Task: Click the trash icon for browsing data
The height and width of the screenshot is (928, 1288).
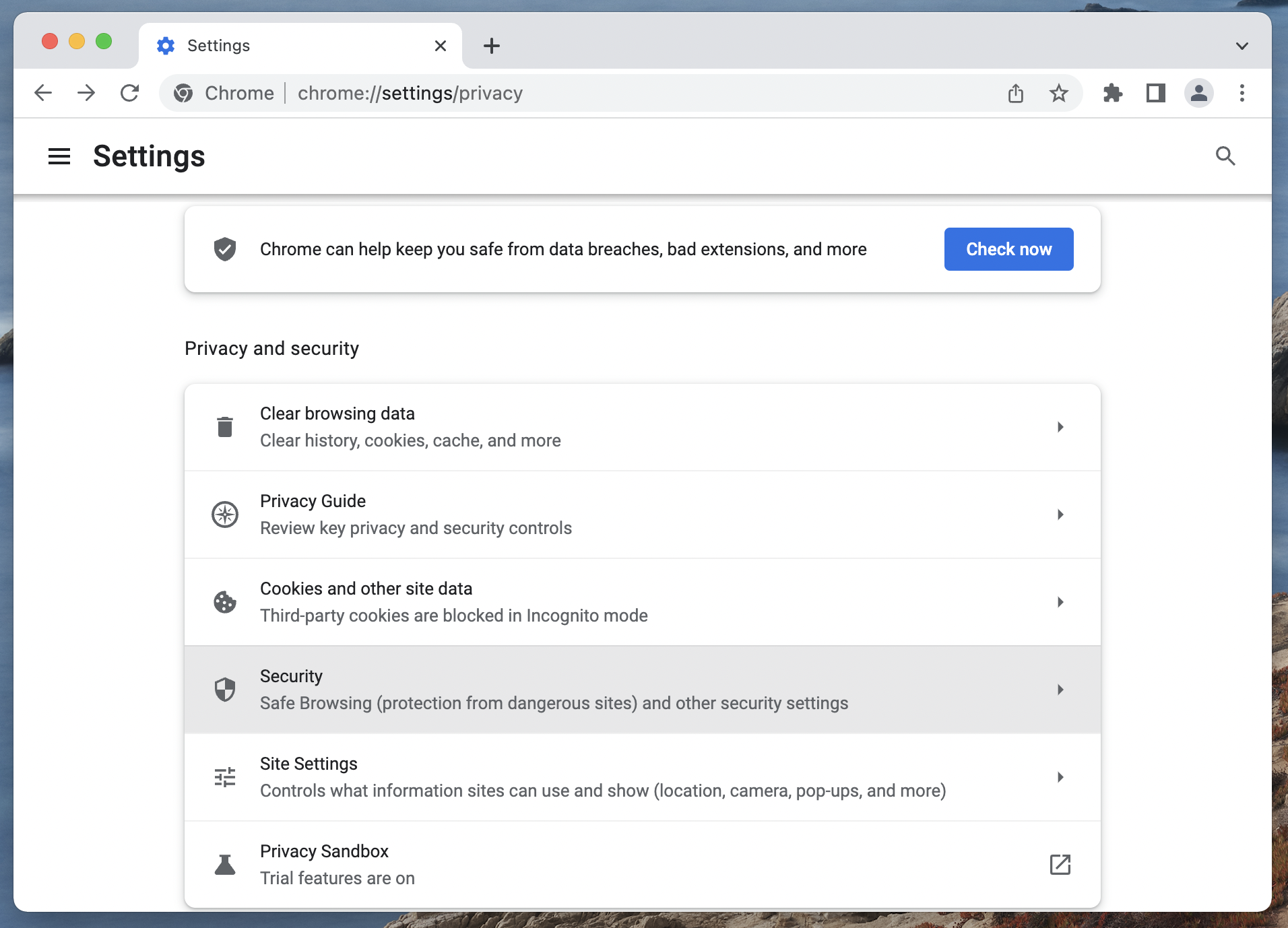Action: [x=225, y=427]
